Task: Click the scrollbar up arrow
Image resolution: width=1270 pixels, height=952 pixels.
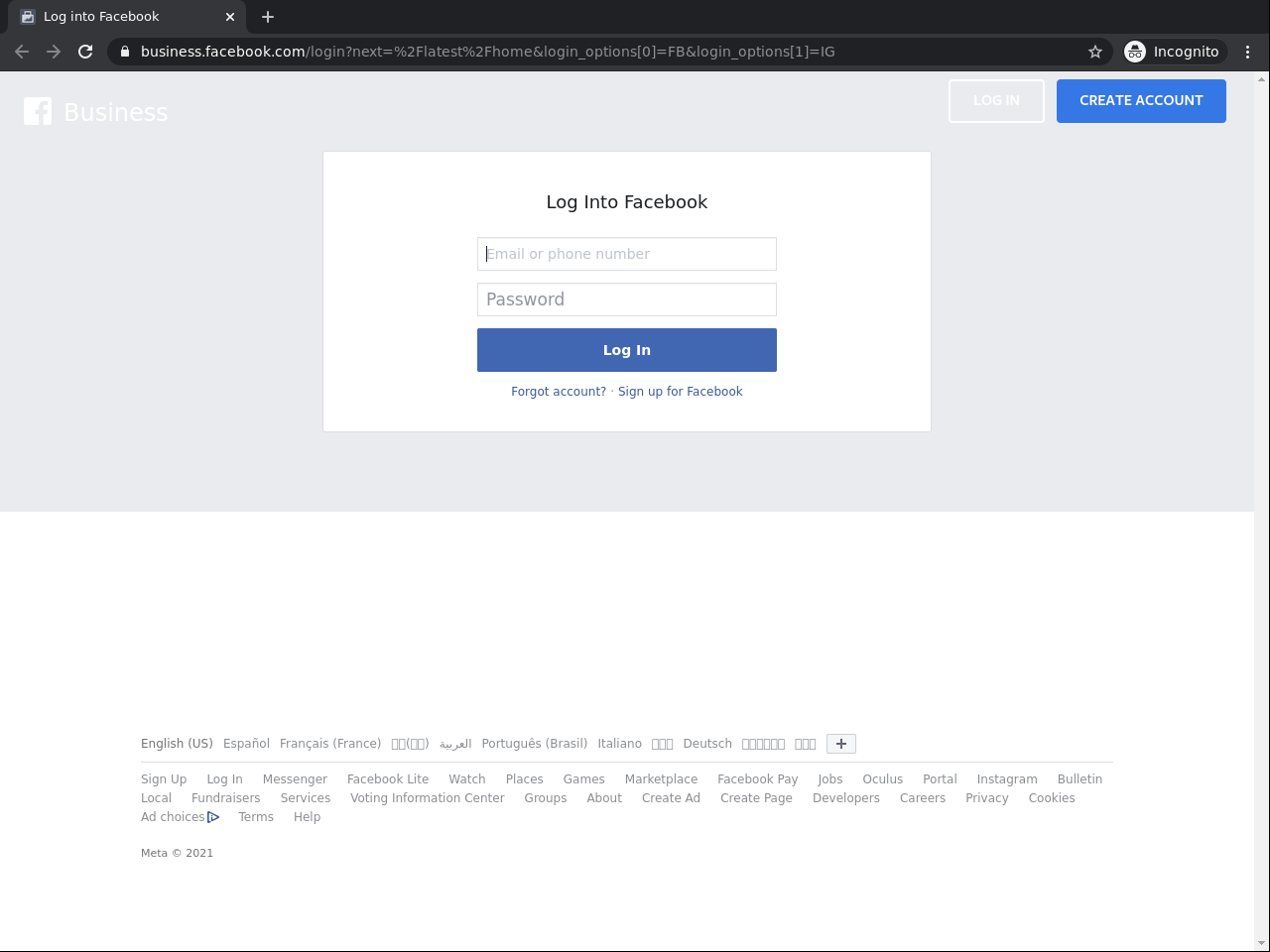Action: coord(1262,79)
